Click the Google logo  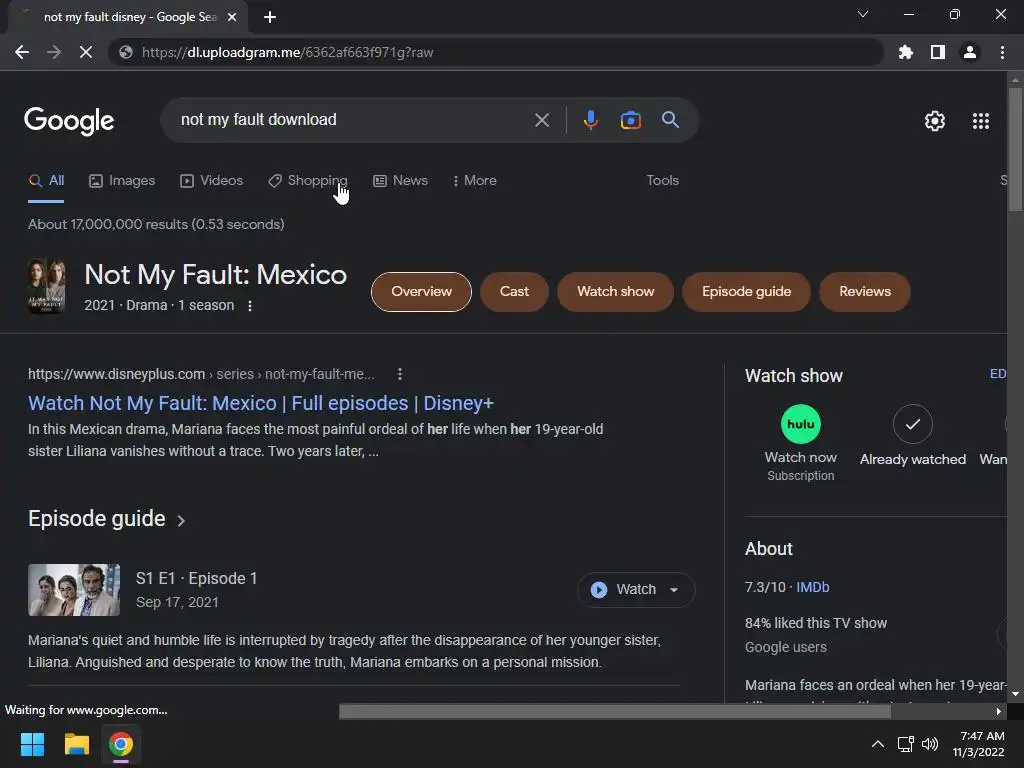click(x=69, y=121)
